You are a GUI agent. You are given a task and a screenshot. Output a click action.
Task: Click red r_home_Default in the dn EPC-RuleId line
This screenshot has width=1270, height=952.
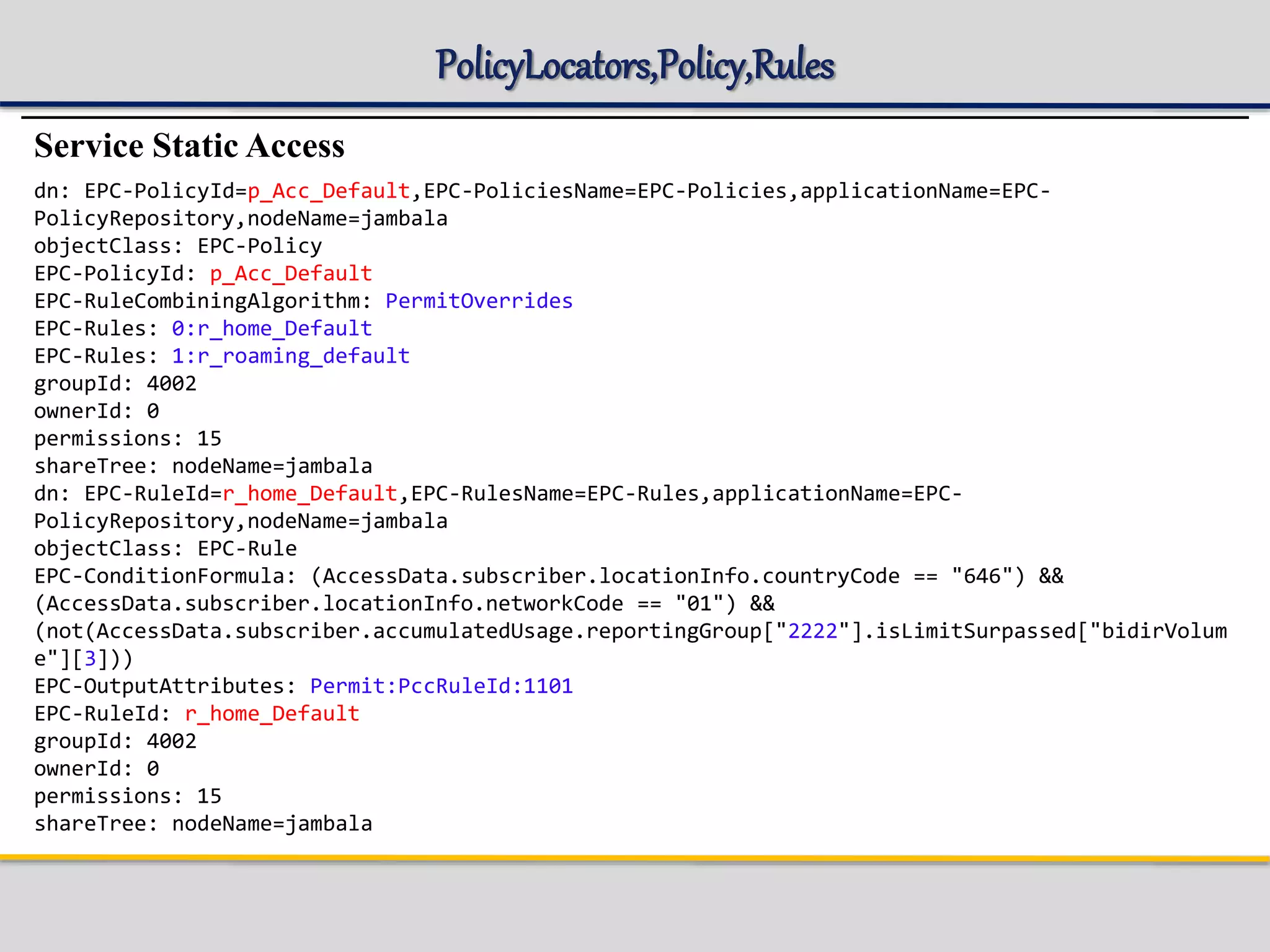pyautogui.click(x=309, y=493)
